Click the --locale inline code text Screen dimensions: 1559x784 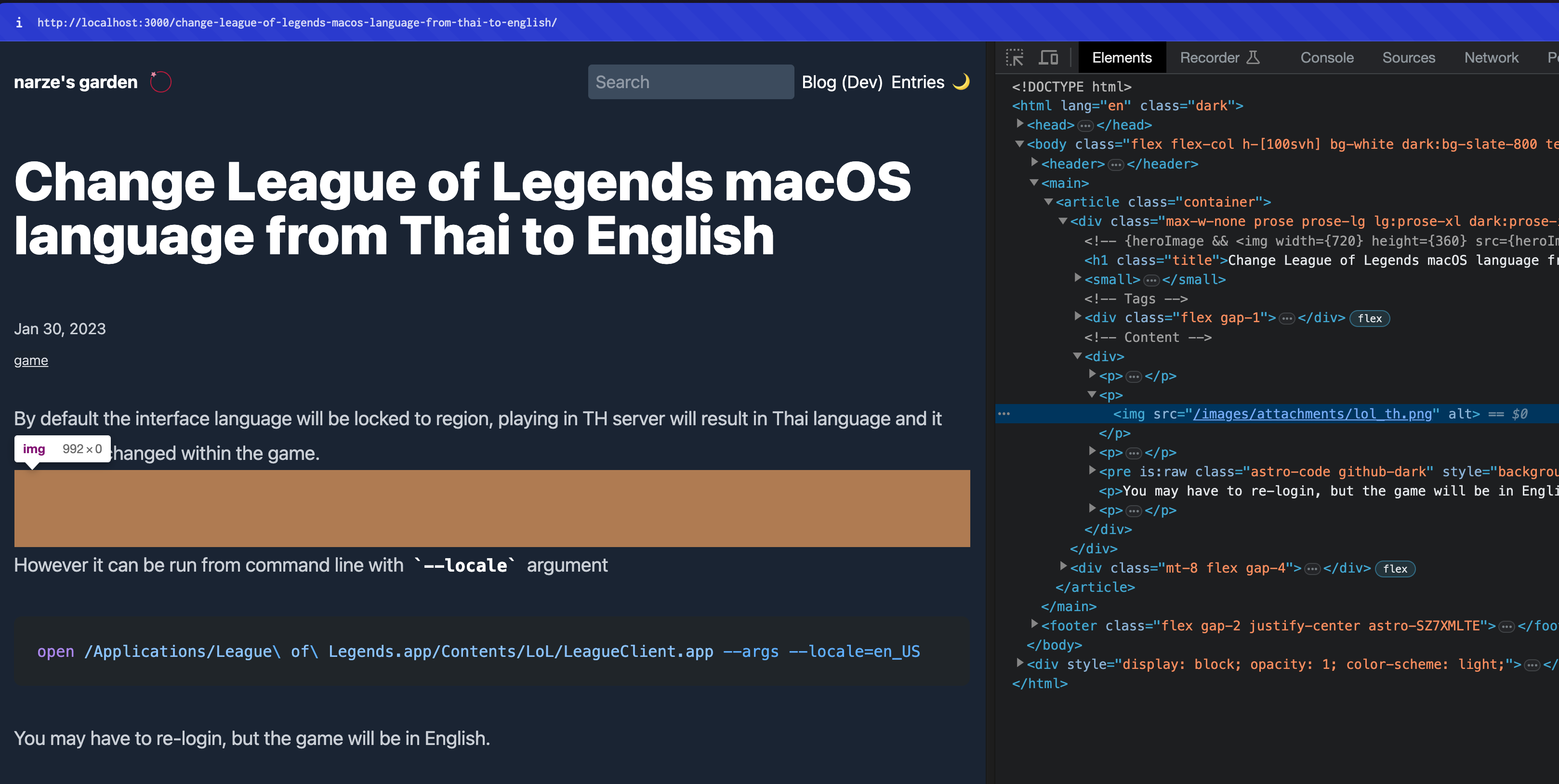pyautogui.click(x=465, y=565)
